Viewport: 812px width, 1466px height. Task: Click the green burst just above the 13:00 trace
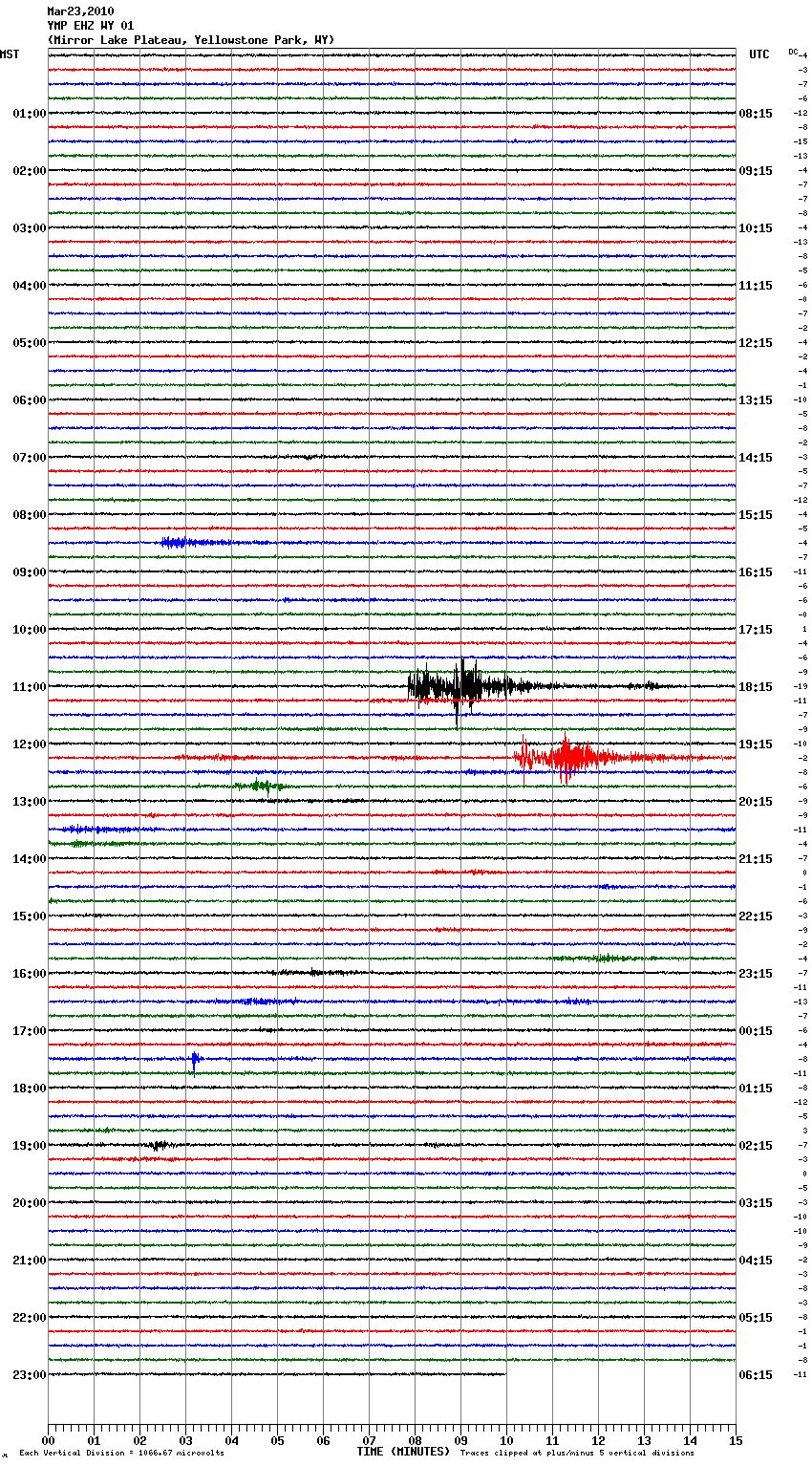(x=260, y=787)
